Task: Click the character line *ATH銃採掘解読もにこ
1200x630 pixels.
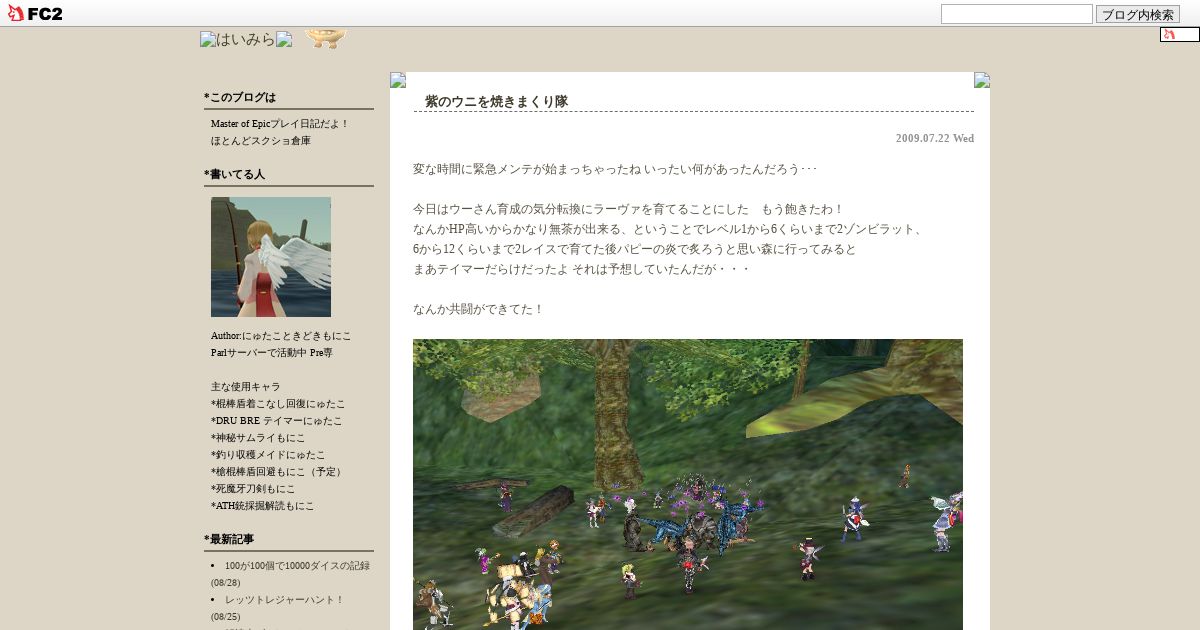Action: [262, 505]
